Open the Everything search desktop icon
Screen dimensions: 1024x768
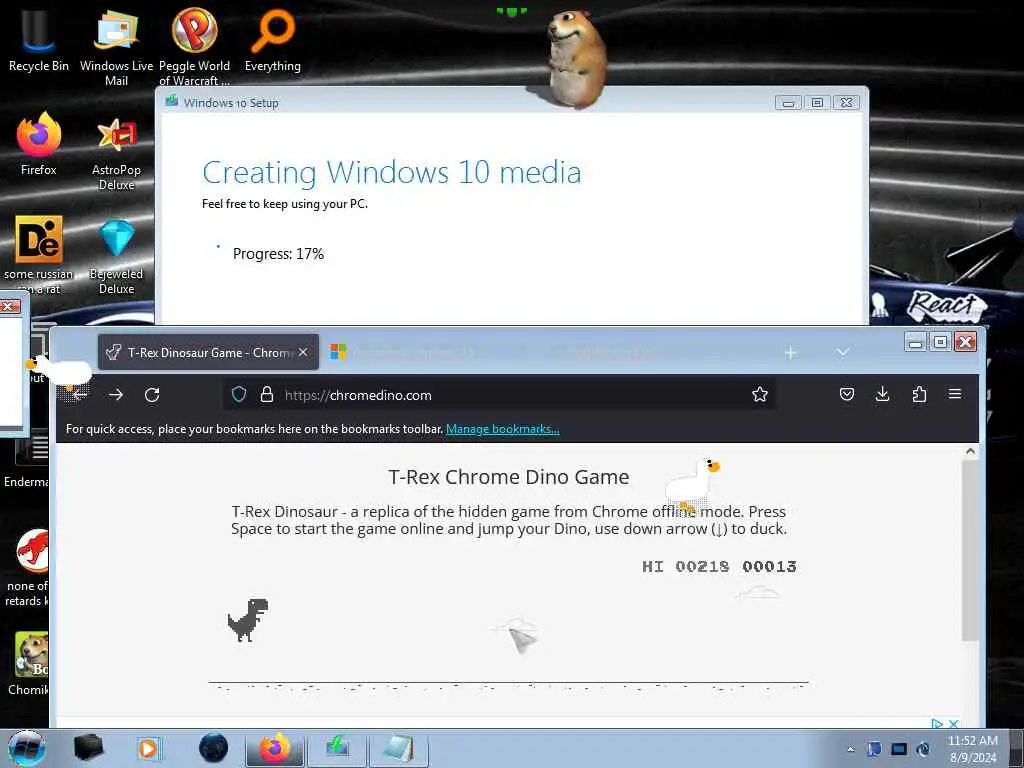click(272, 39)
